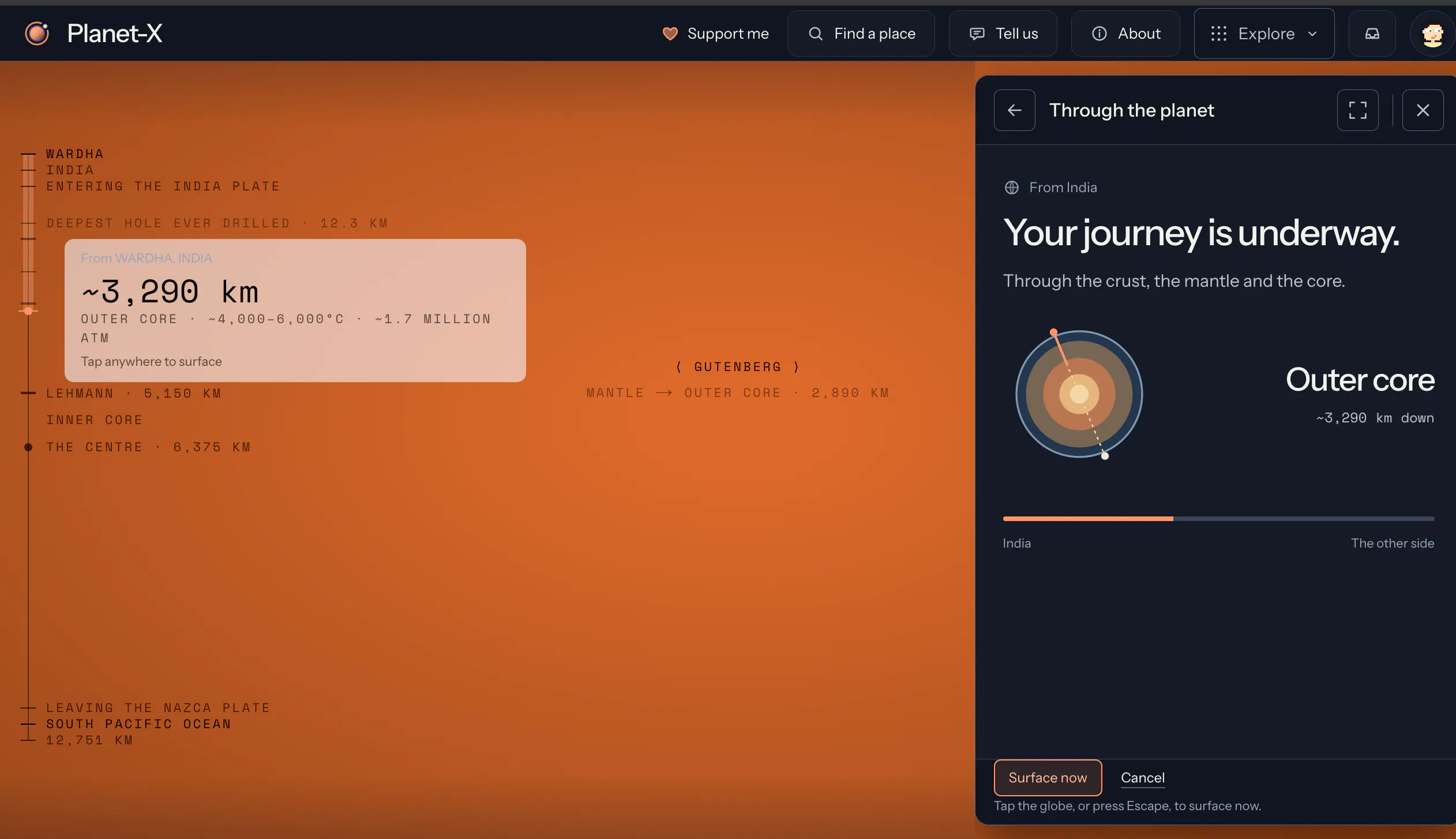Click 'Tap anywhere to surface' hint
Screen dimensions: 1456x839
pyautogui.click(x=151, y=361)
